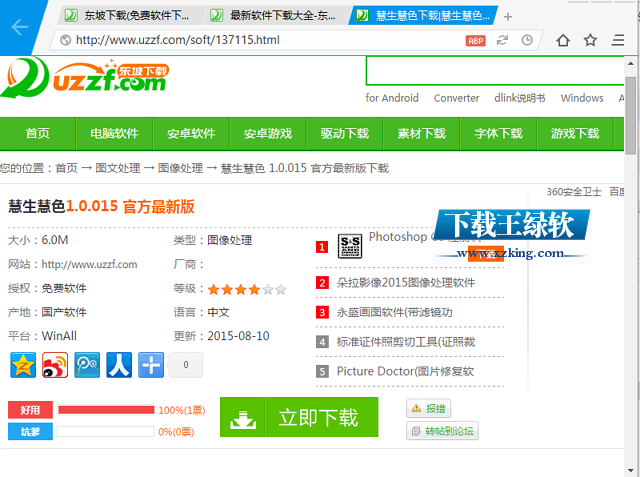
Task: Click the four-star rating stars
Action: tap(247, 289)
